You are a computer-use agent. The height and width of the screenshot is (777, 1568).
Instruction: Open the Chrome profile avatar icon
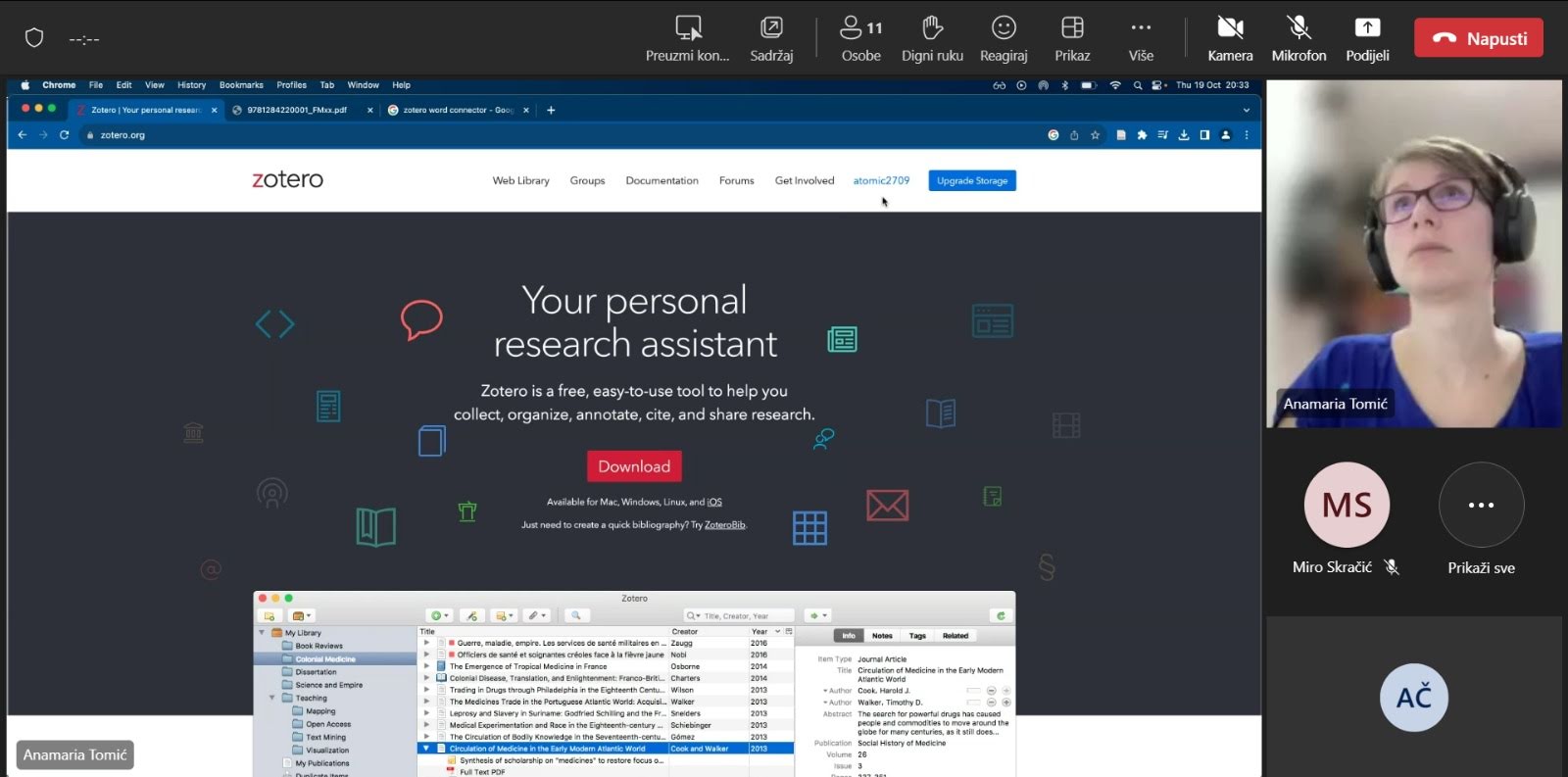pos(1225,135)
